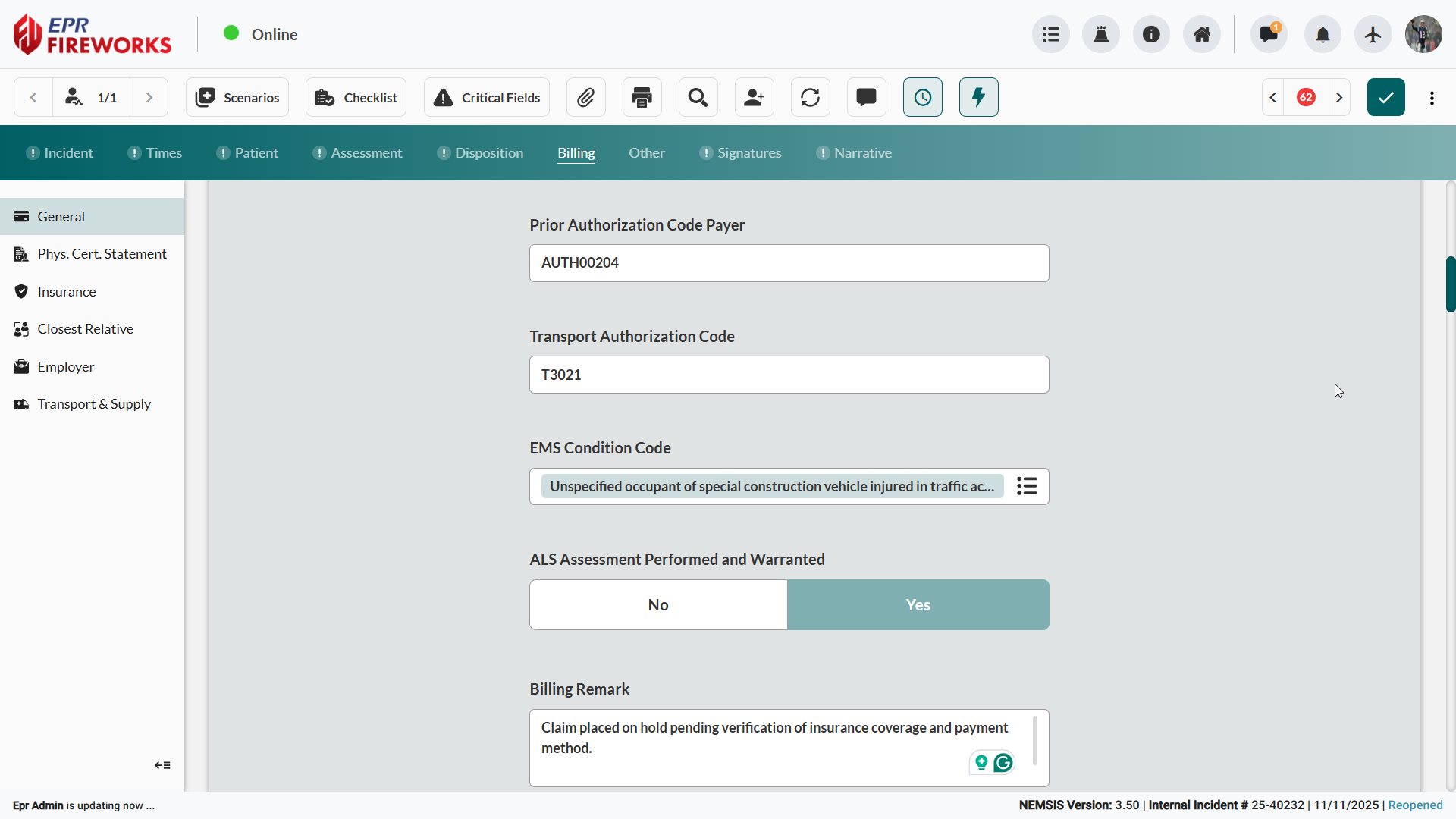Switch to the Disposition tab
Screen dimensions: 1456x819
[488, 153]
